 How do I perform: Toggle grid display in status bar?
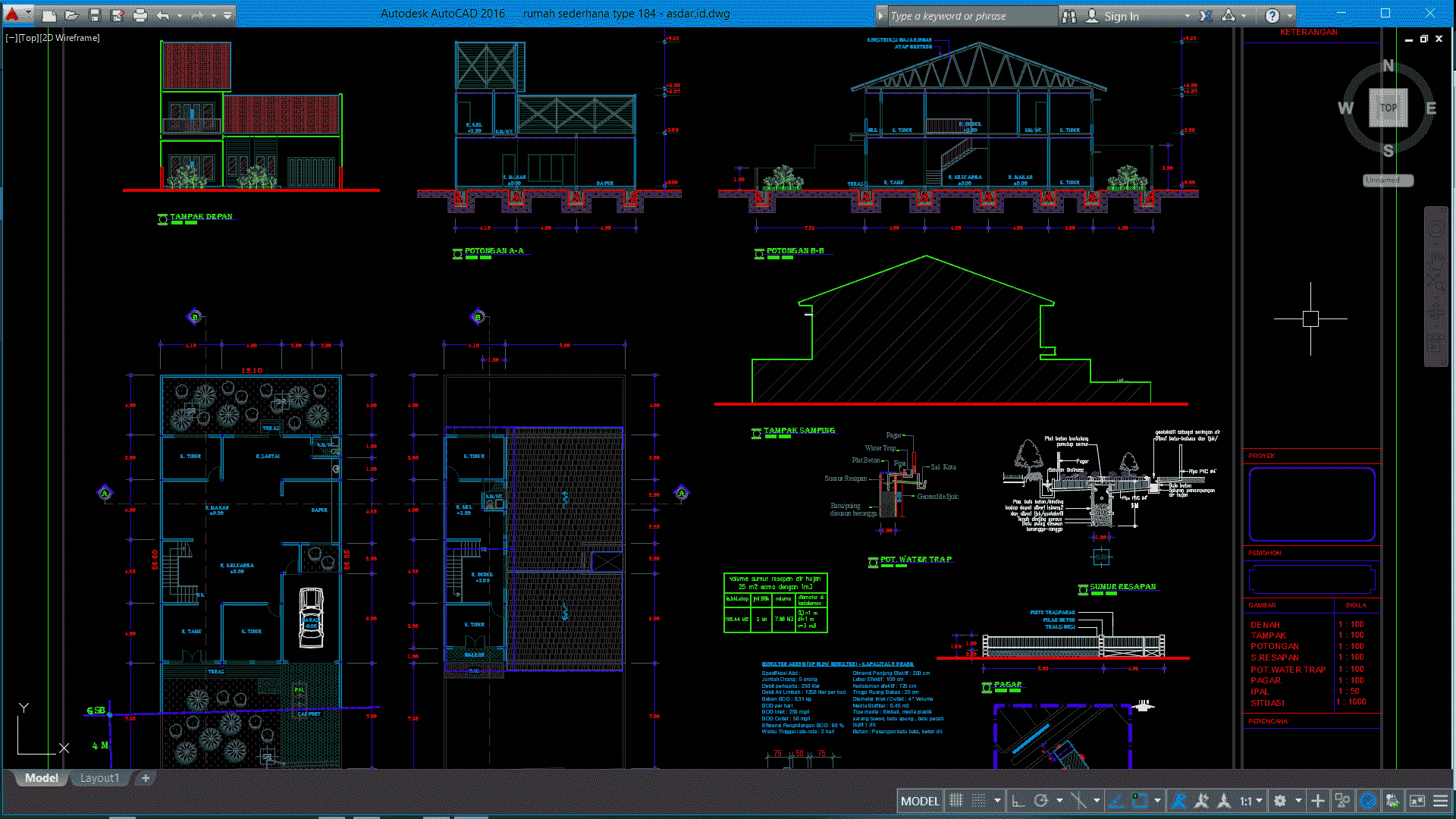tap(956, 801)
